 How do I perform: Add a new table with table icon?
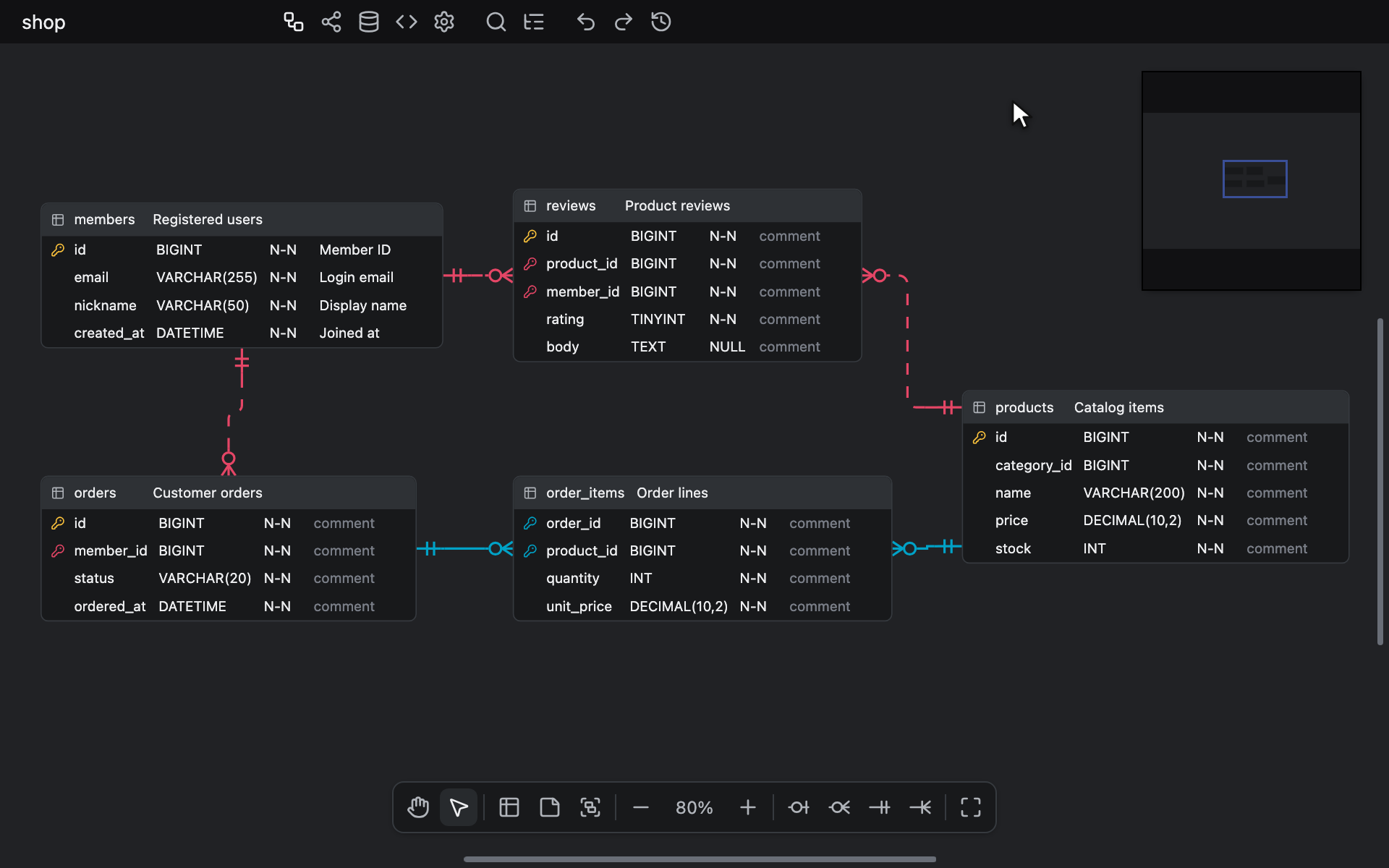(x=509, y=807)
